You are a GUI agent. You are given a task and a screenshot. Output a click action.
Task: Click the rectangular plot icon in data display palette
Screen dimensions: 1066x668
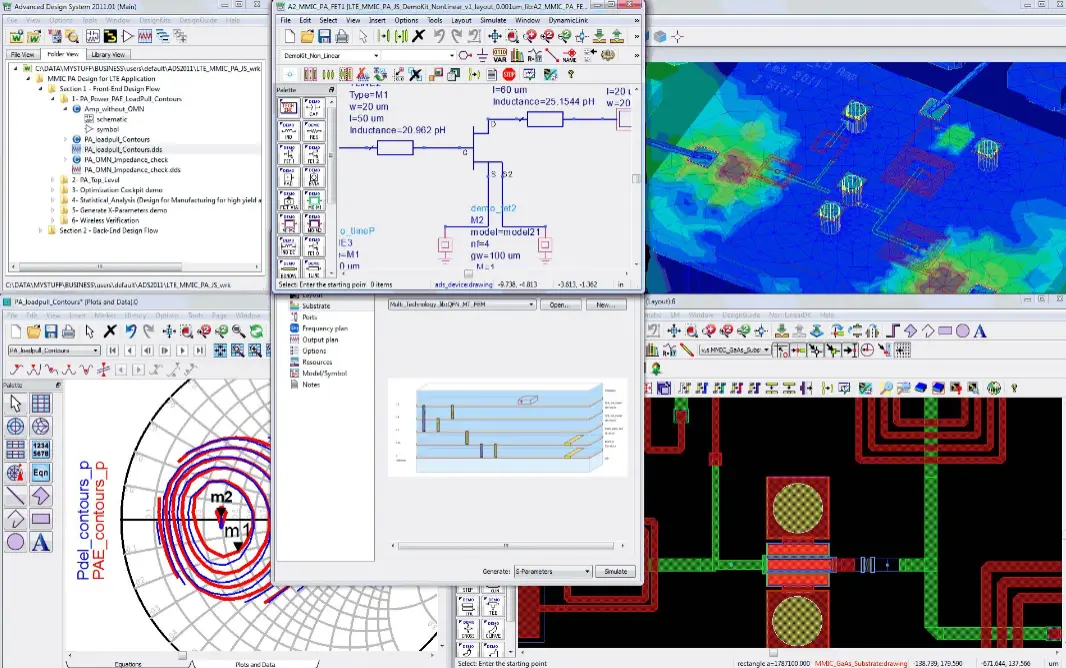point(41,403)
